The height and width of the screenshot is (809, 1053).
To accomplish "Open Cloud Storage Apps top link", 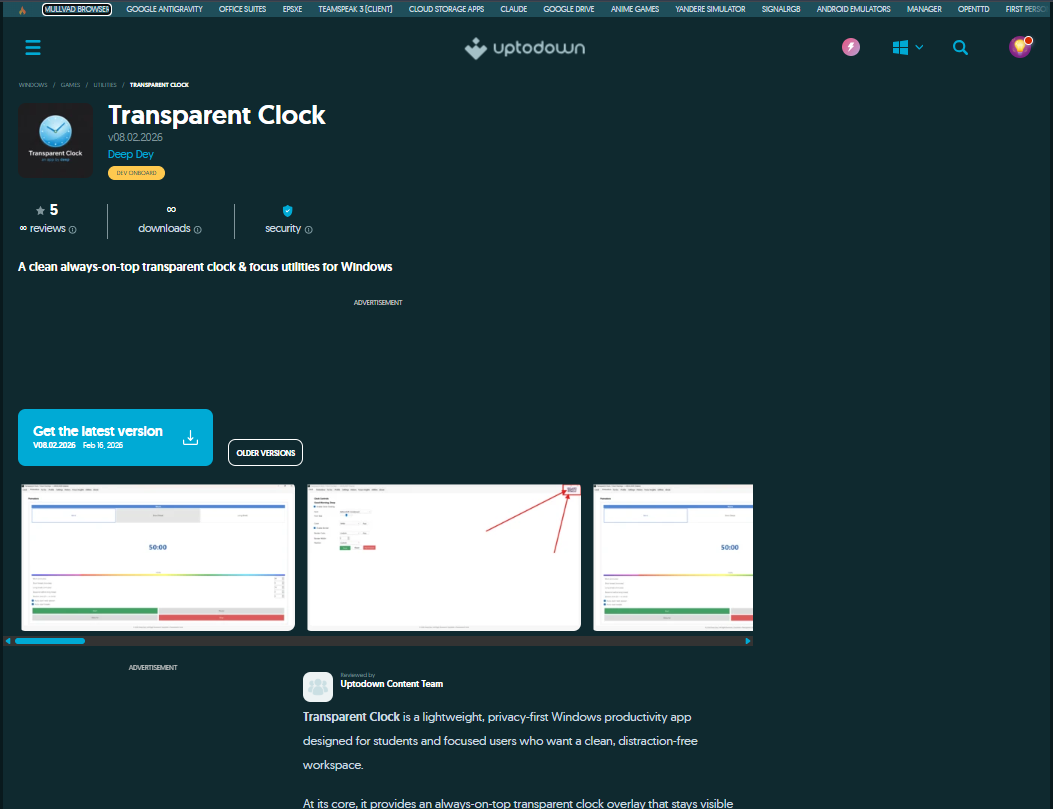I will (x=447, y=9).
